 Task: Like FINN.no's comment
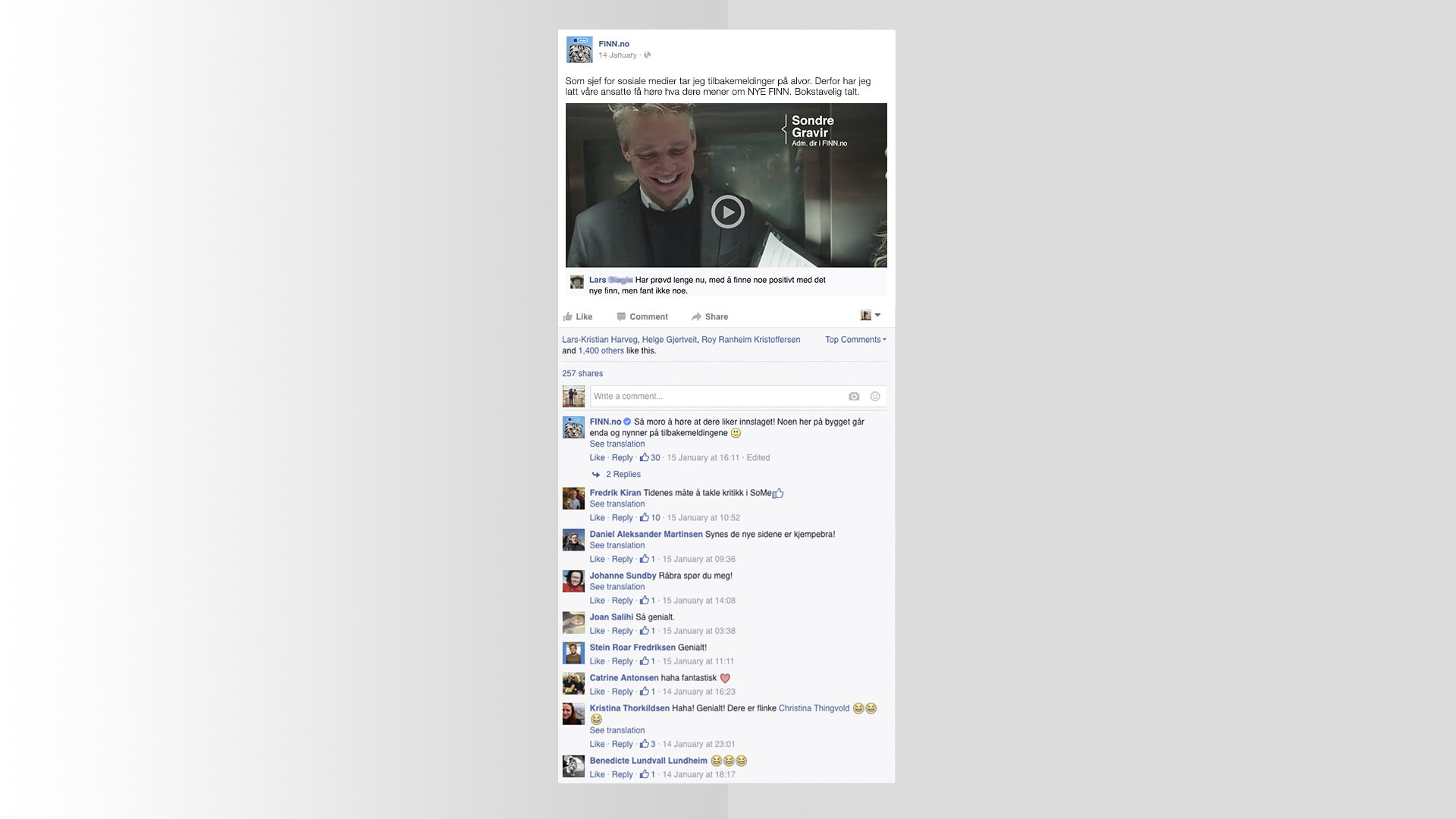(598, 458)
